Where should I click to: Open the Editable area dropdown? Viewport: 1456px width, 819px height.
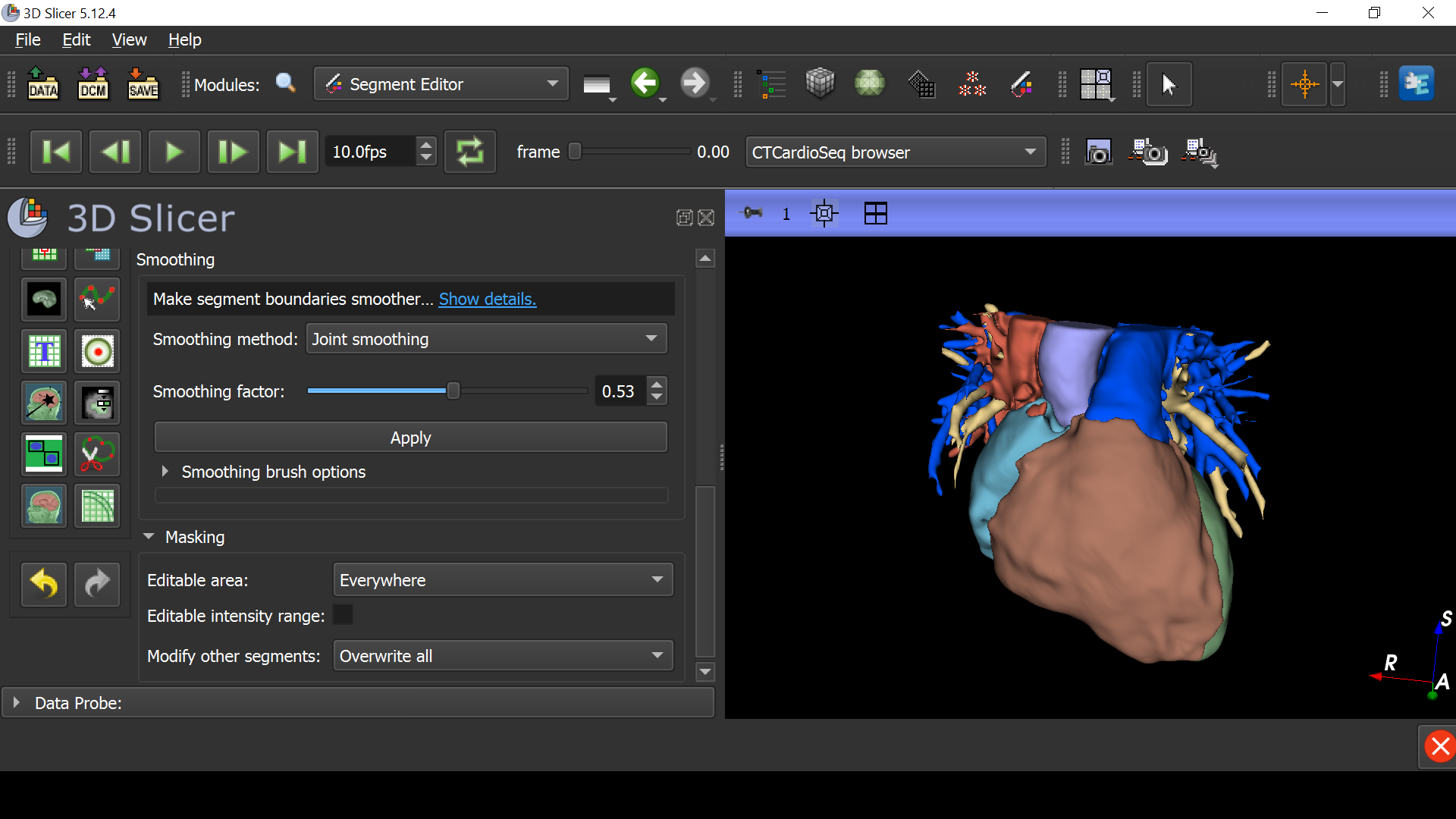[503, 580]
